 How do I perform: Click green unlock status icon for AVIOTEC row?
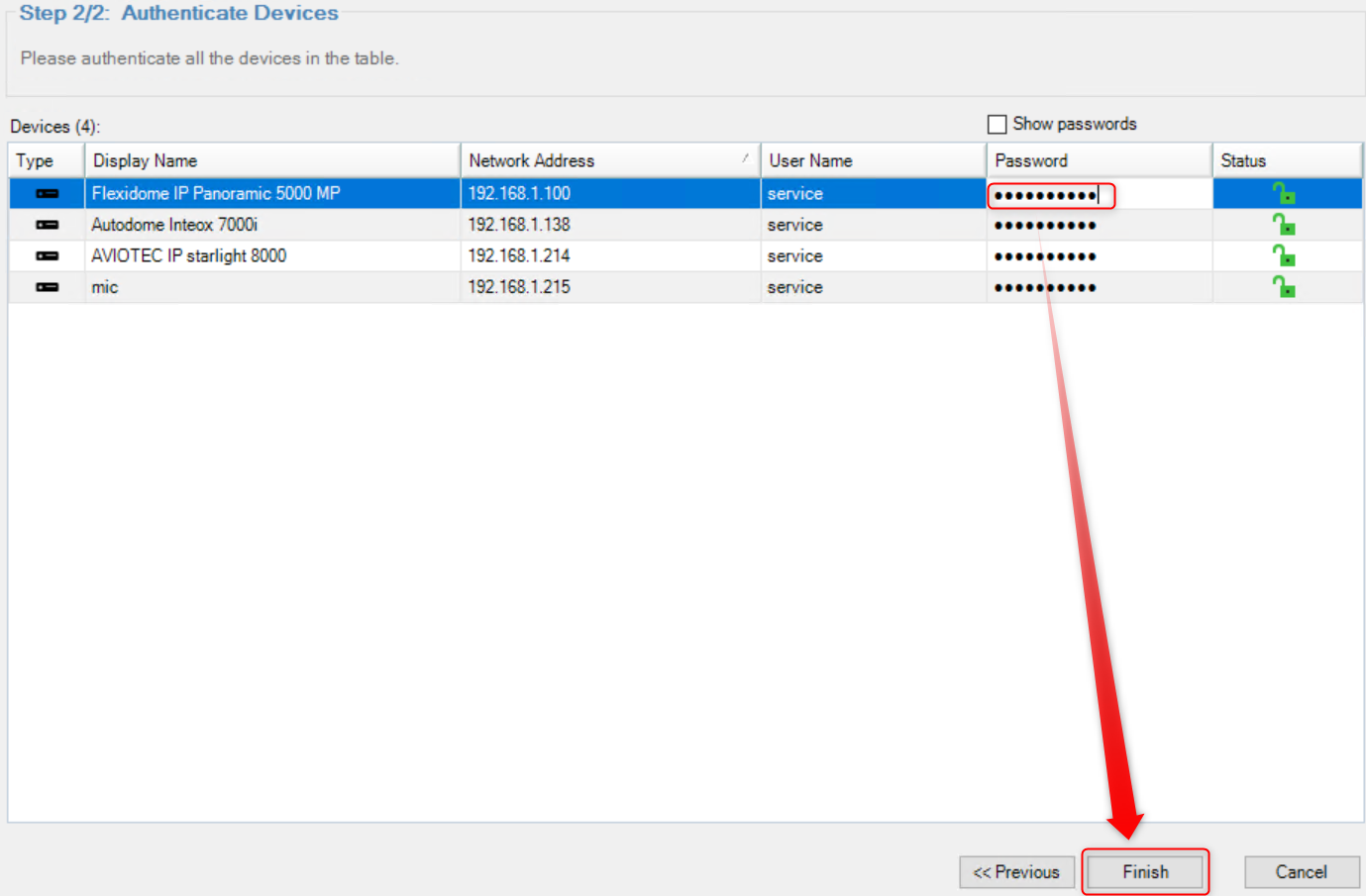[1284, 255]
